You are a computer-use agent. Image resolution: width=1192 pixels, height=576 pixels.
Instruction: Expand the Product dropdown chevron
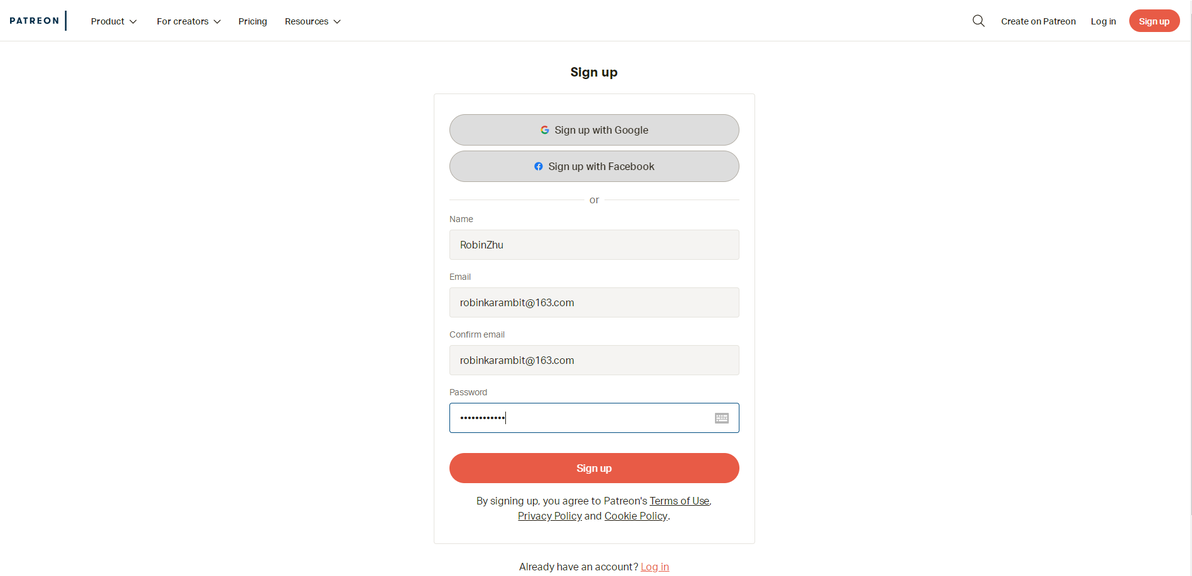(133, 22)
